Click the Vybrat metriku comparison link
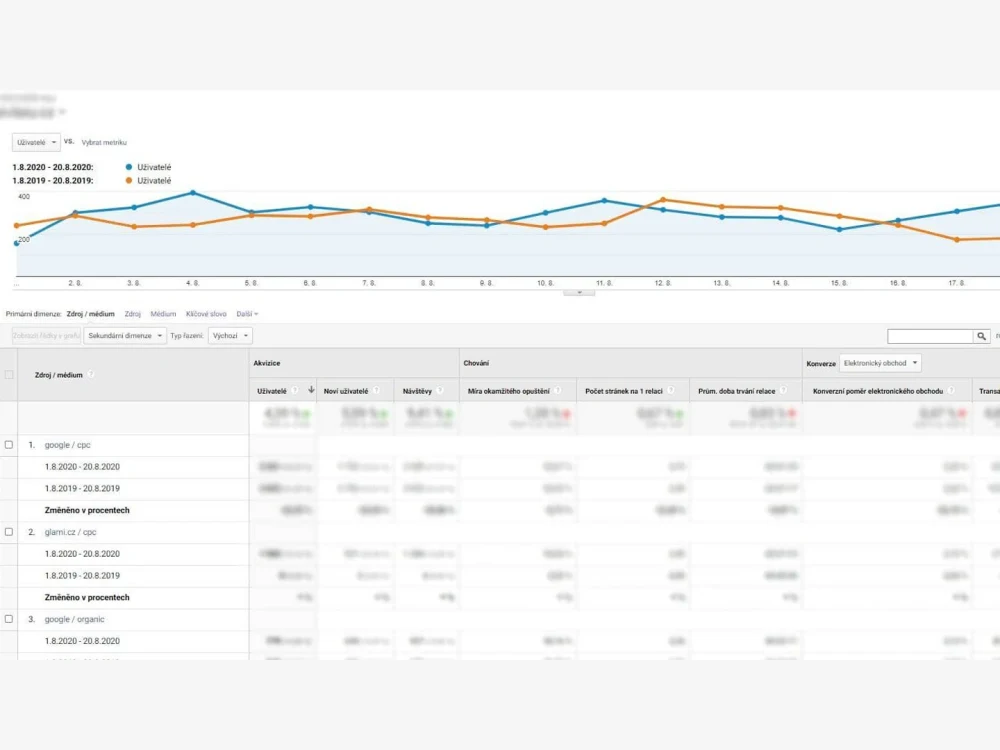Image resolution: width=1000 pixels, height=750 pixels. [104, 142]
